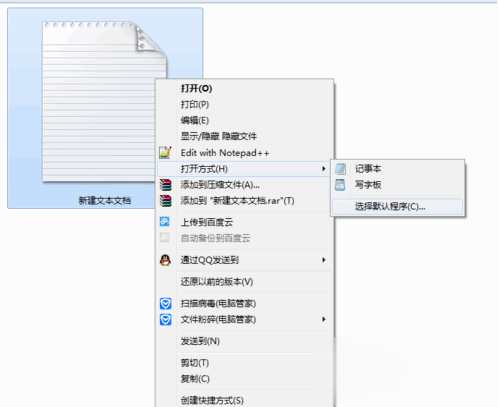This screenshot has width=499, height=407.
Task: Expand the arrow next to 打开方式(H)
Action: [323, 169]
